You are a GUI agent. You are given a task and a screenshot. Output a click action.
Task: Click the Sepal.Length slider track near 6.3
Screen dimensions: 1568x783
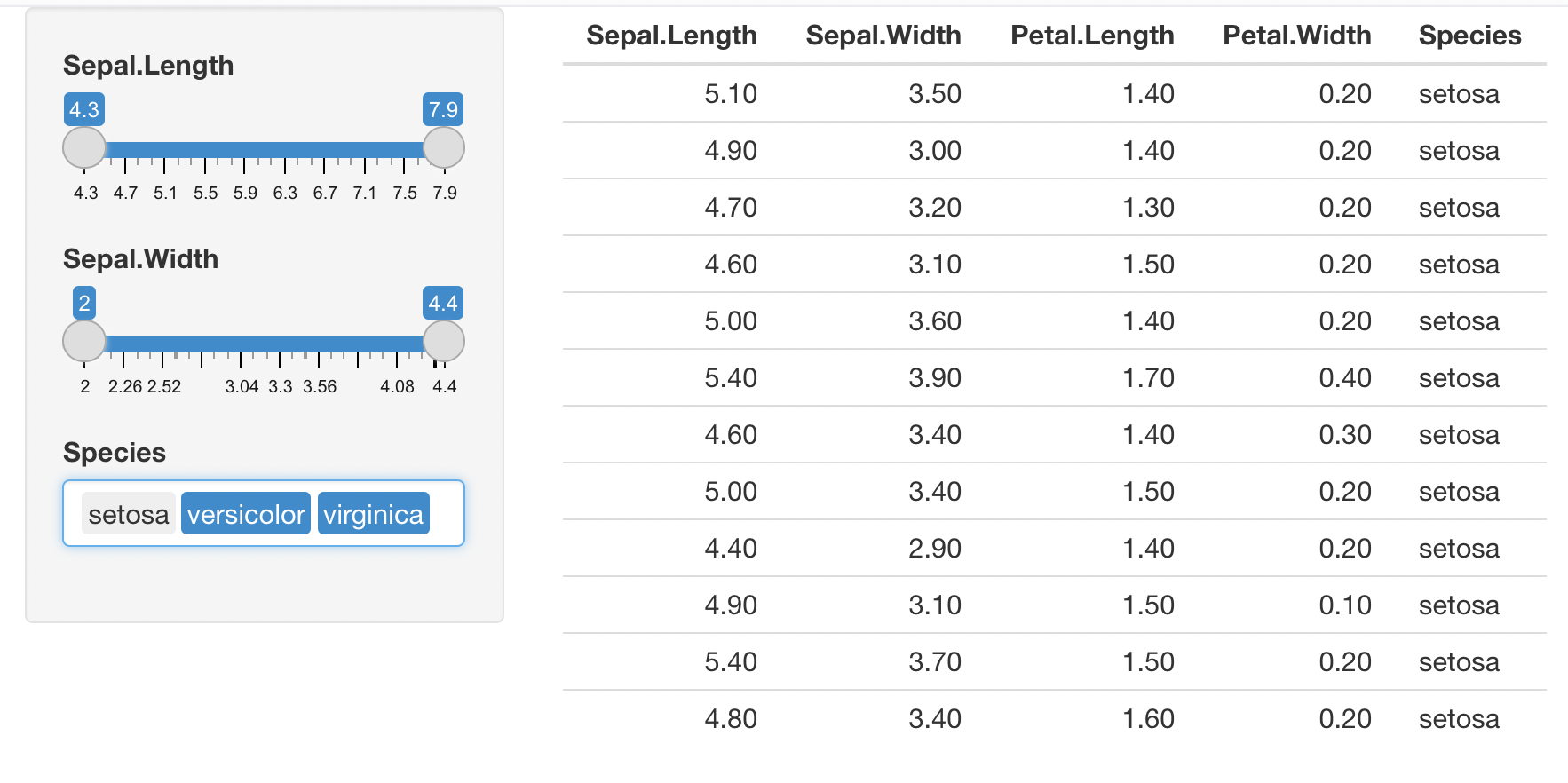[x=284, y=148]
